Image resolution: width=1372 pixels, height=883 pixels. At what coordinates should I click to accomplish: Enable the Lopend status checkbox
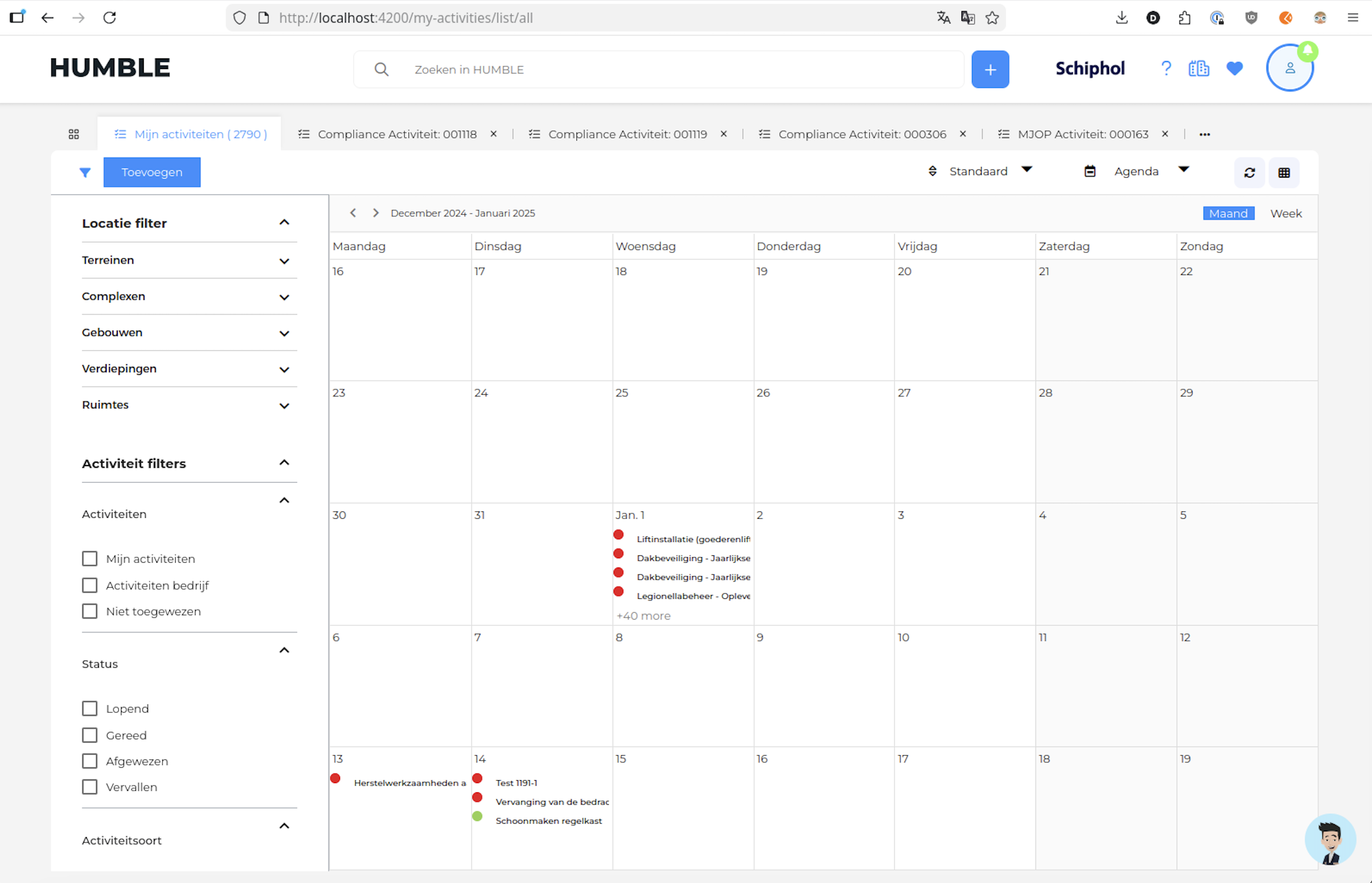(x=90, y=709)
